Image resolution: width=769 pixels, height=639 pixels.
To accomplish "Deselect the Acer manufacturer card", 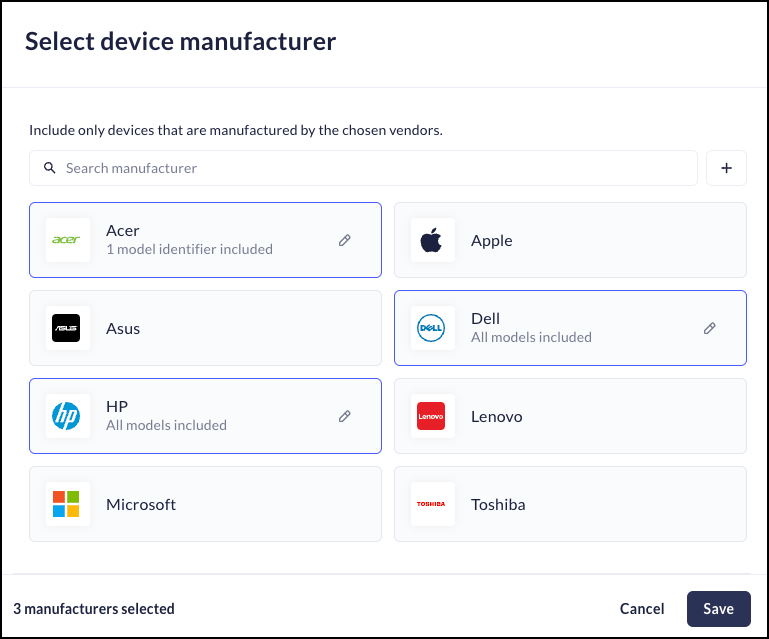I will tap(220, 240).
